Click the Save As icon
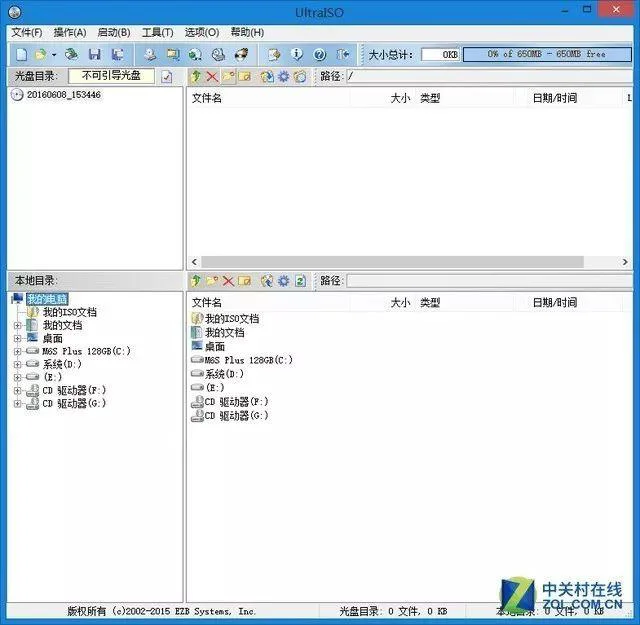Screen dimensions: 640x625 coord(118,54)
